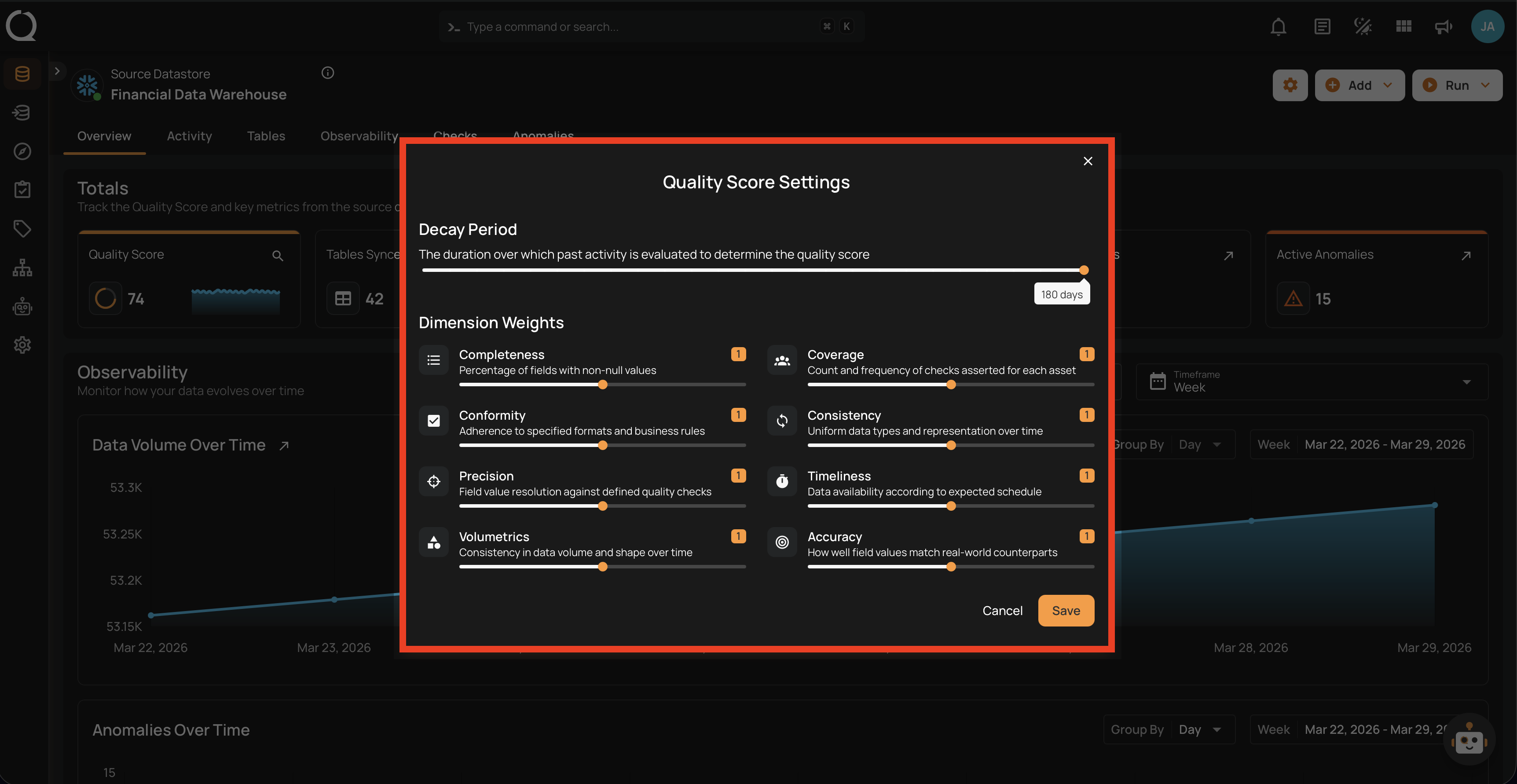
Task: Click the Completeness dimension weight icon
Action: click(x=433, y=360)
